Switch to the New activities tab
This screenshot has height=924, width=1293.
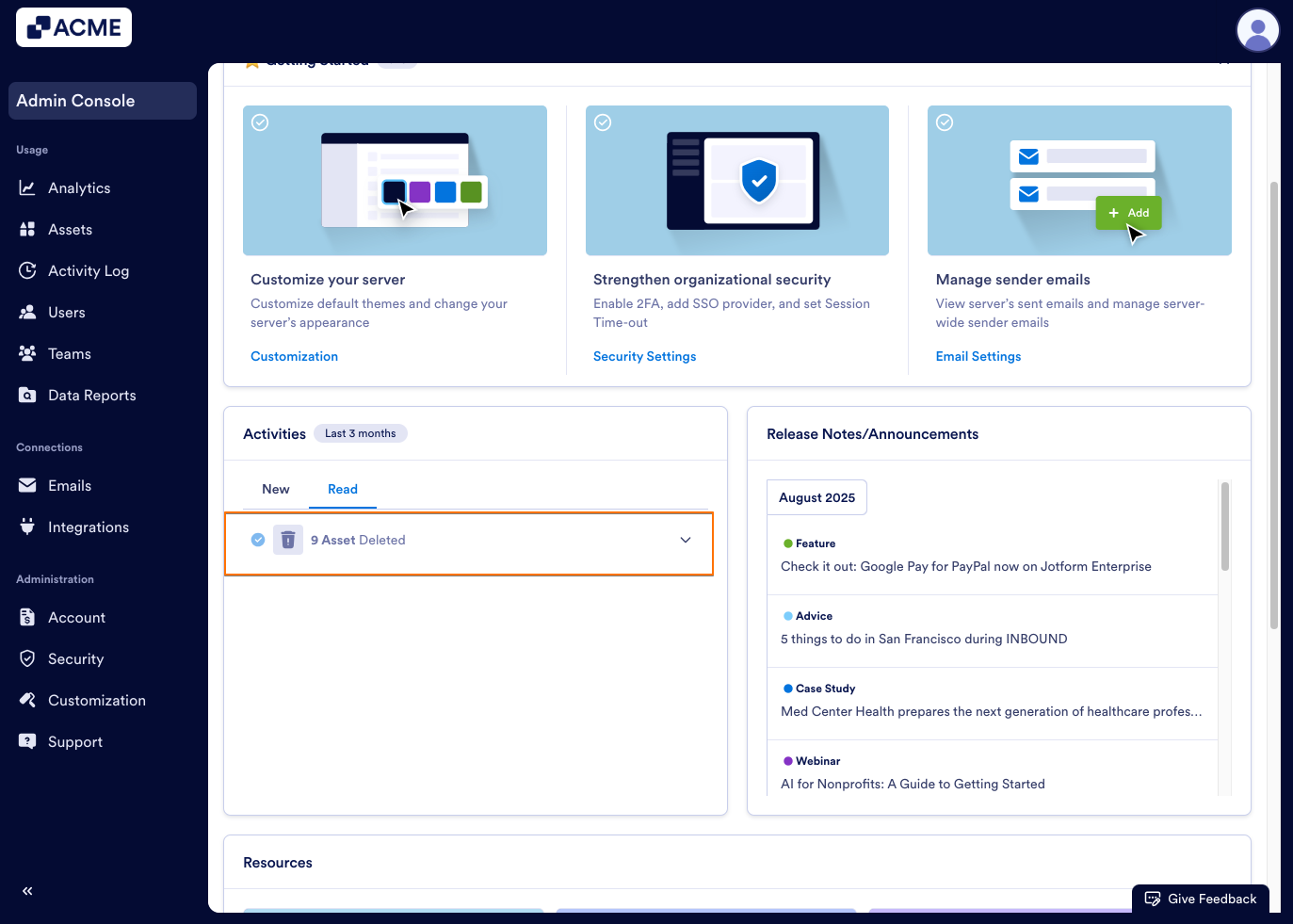tap(275, 488)
